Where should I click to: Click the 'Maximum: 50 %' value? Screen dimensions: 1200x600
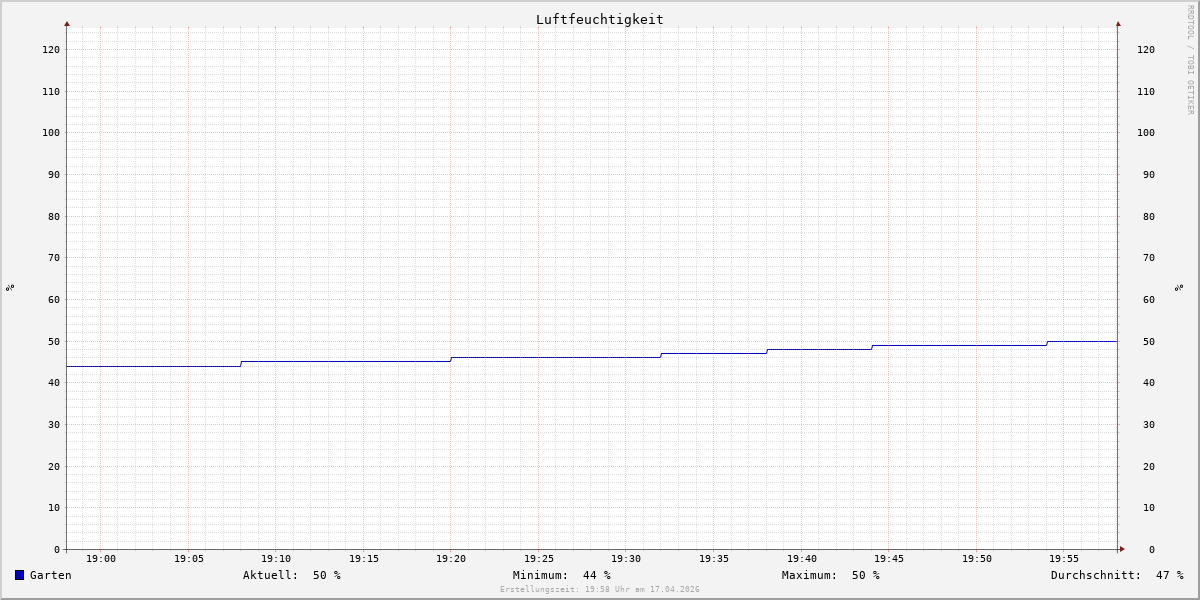pos(830,575)
